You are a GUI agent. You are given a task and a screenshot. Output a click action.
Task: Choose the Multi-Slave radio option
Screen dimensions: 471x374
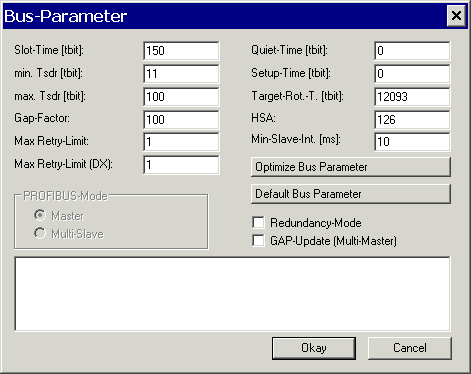[40, 233]
